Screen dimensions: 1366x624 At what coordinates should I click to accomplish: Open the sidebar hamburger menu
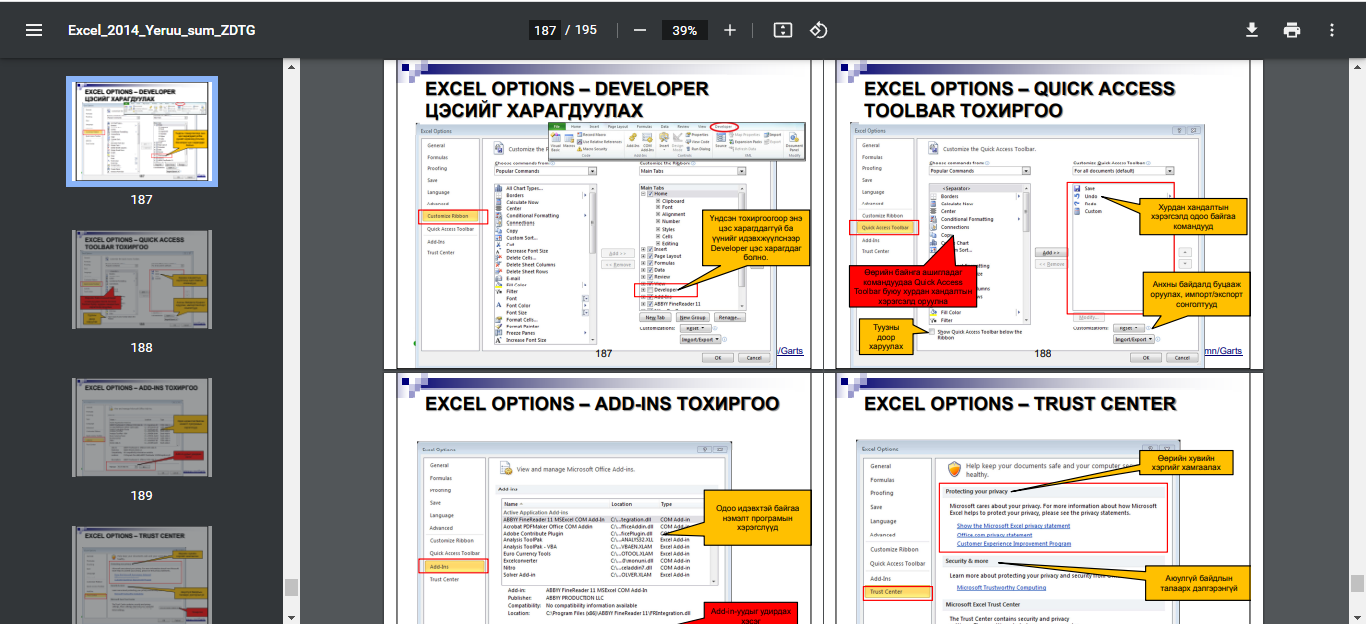pos(34,30)
